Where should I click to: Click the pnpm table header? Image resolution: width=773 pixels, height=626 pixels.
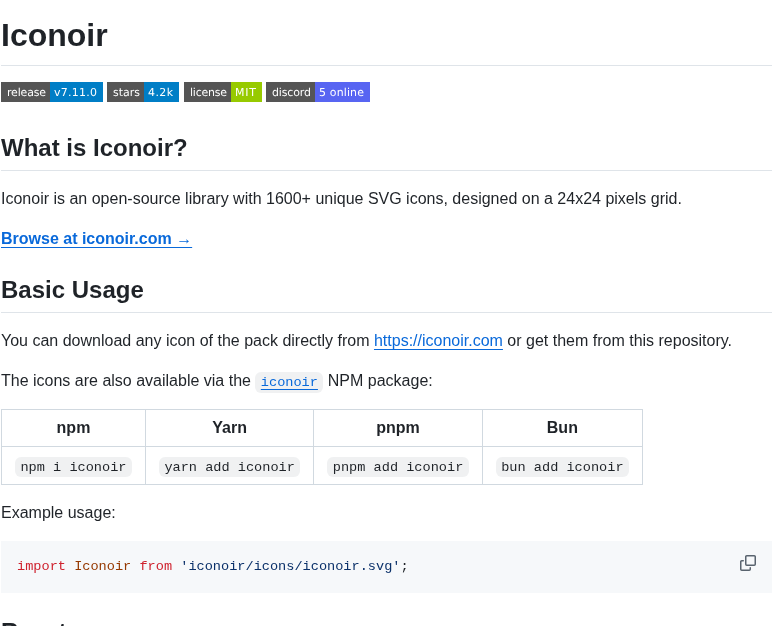(x=398, y=428)
